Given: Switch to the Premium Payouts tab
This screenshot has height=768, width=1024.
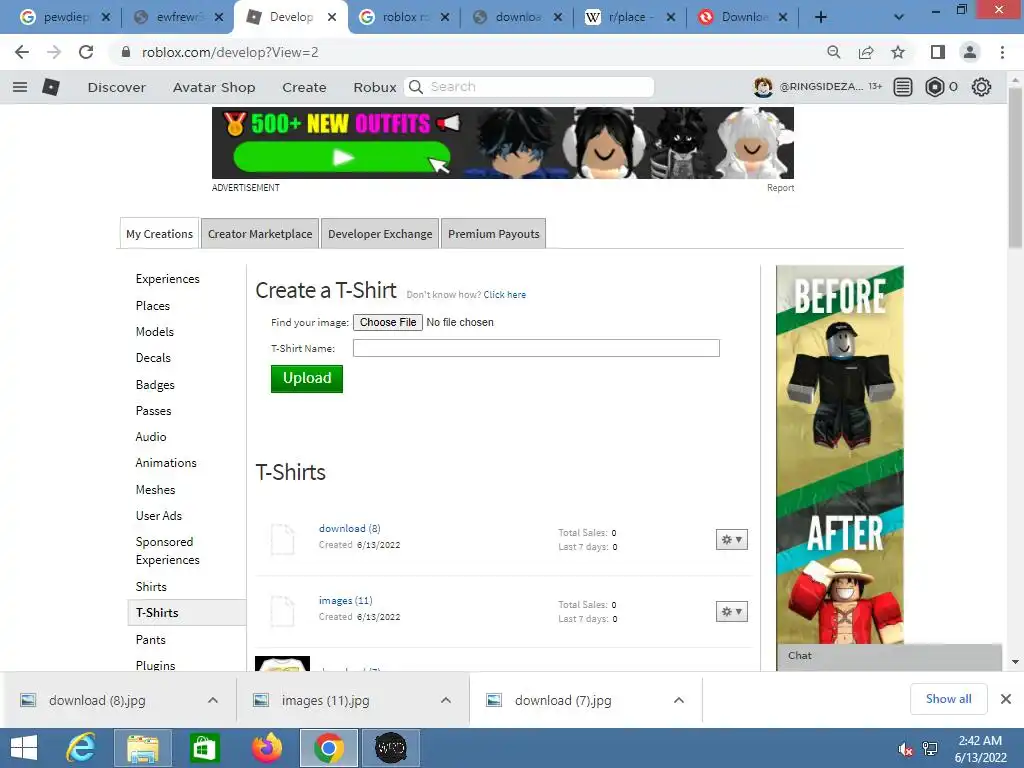Looking at the screenshot, I should click(x=494, y=234).
